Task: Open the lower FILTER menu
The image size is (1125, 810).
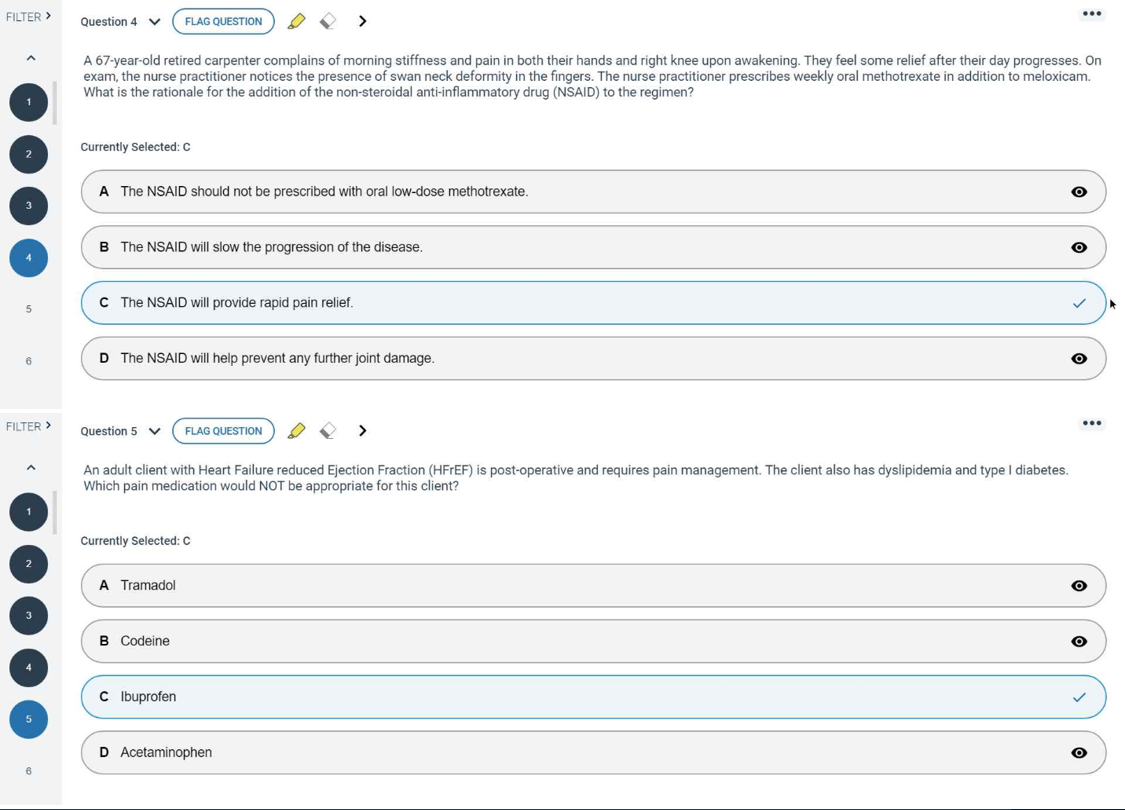Action: pos(28,427)
